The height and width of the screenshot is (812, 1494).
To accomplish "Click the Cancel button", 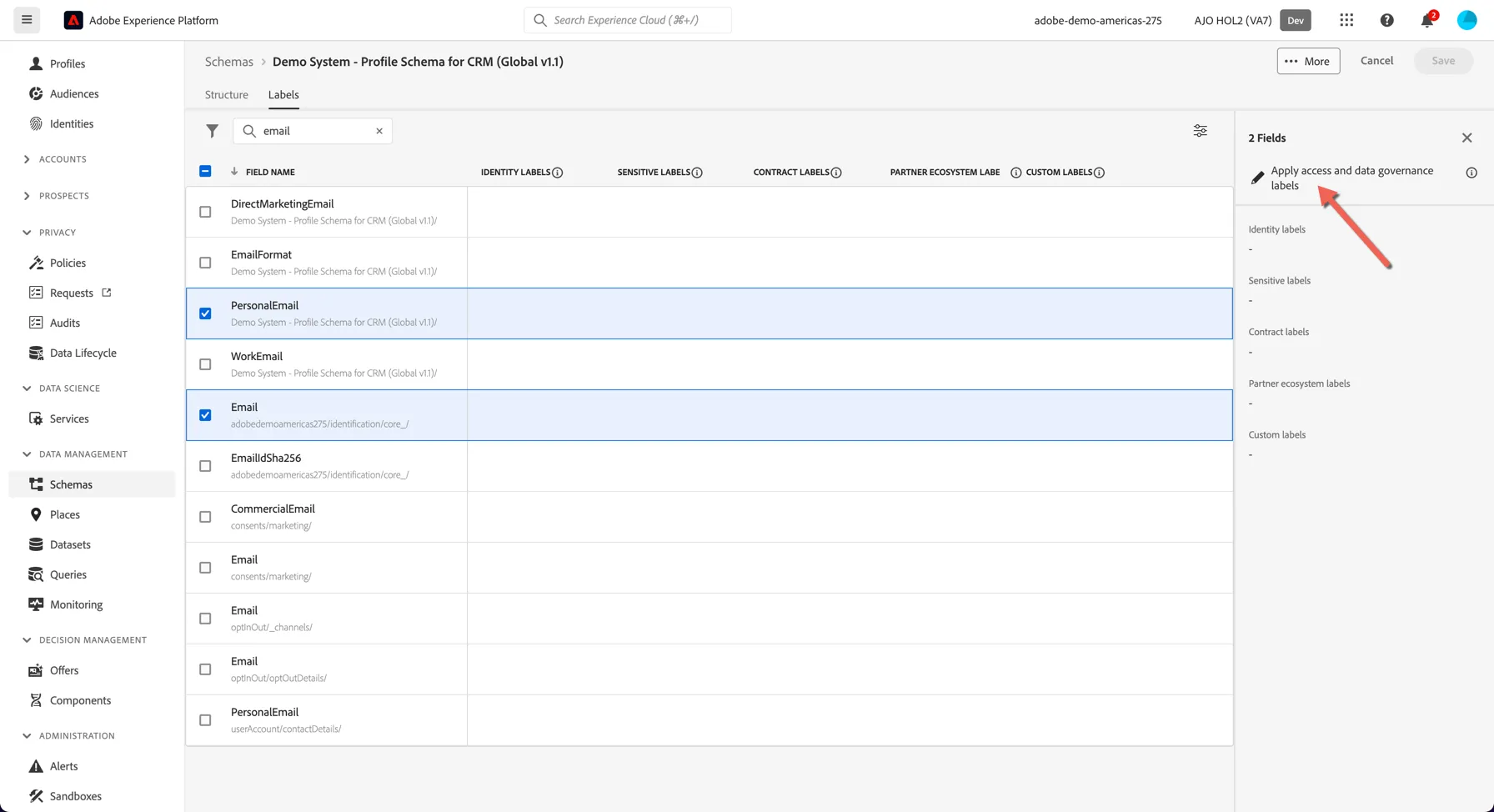I will click(1376, 61).
